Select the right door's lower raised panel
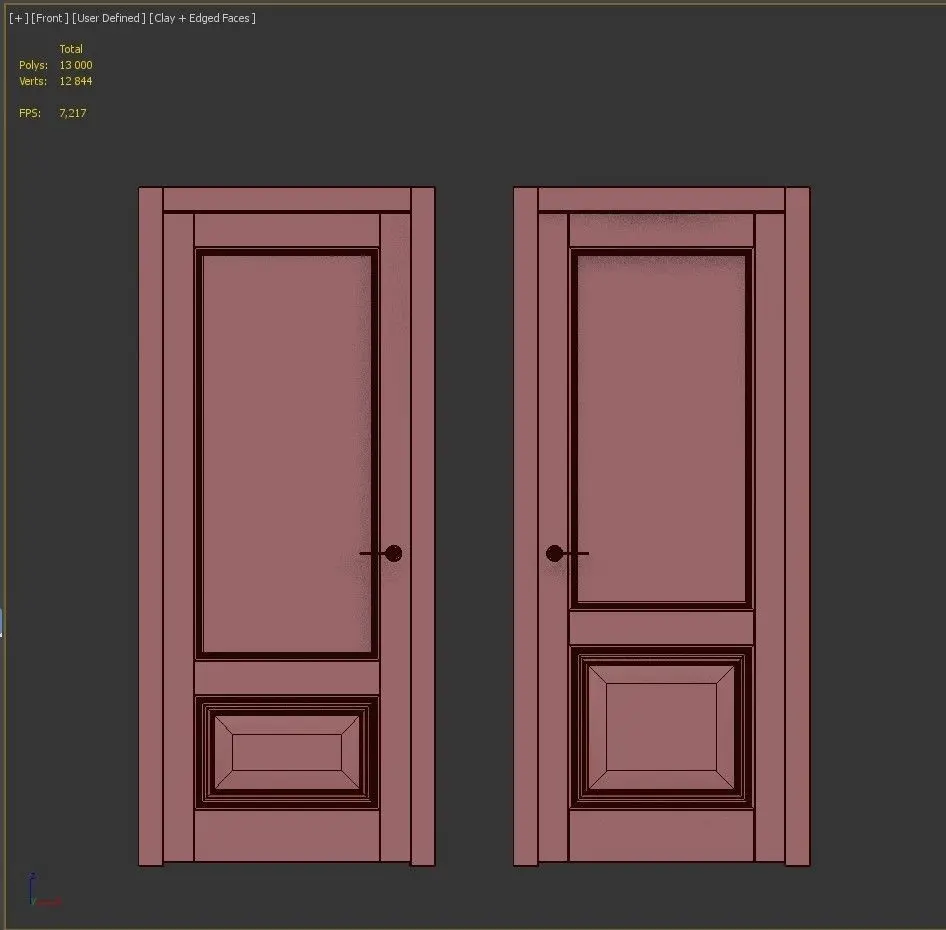Screen dimensions: 946x930 (x=661, y=727)
